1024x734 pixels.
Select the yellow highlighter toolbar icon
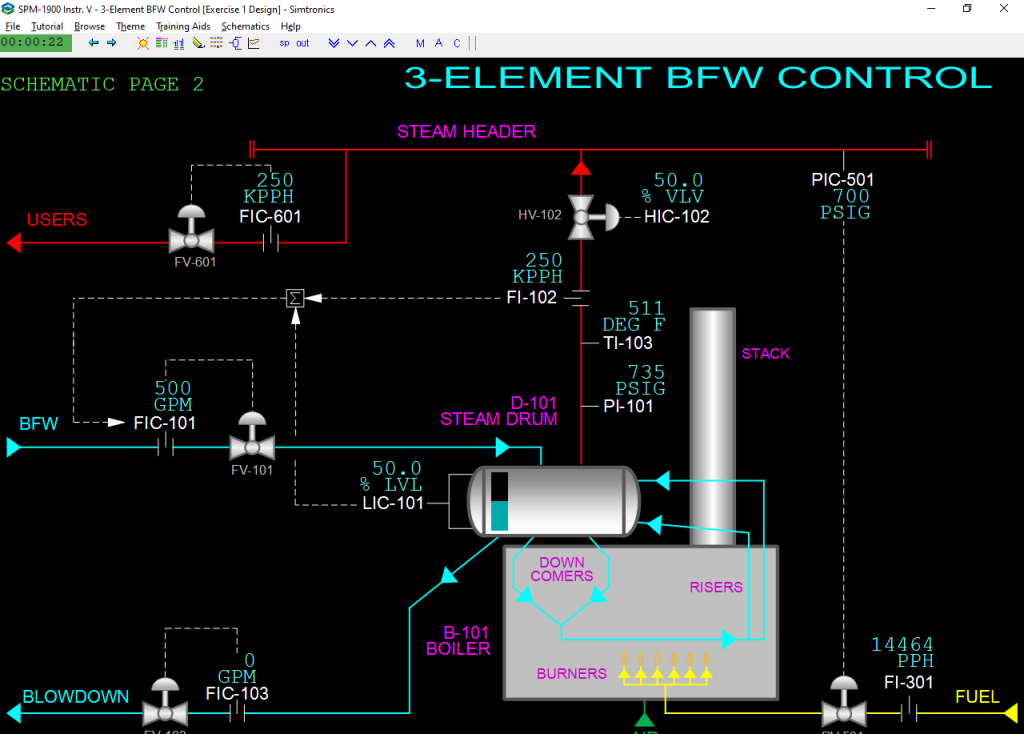198,43
